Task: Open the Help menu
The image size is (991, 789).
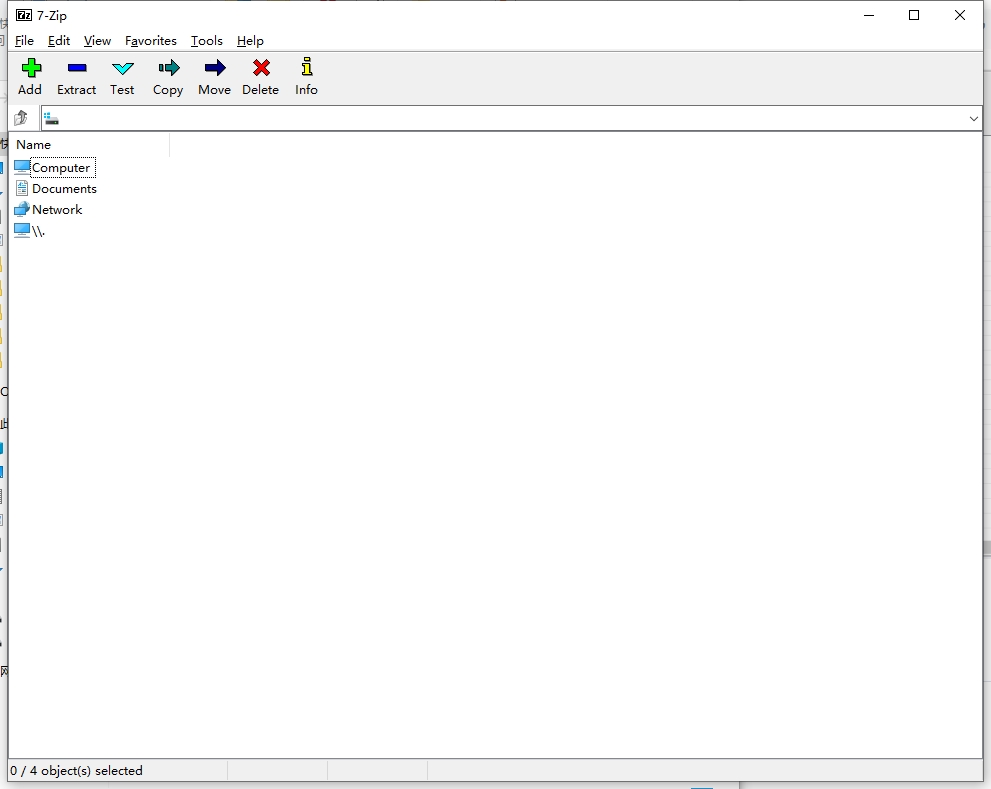Action: pos(250,40)
